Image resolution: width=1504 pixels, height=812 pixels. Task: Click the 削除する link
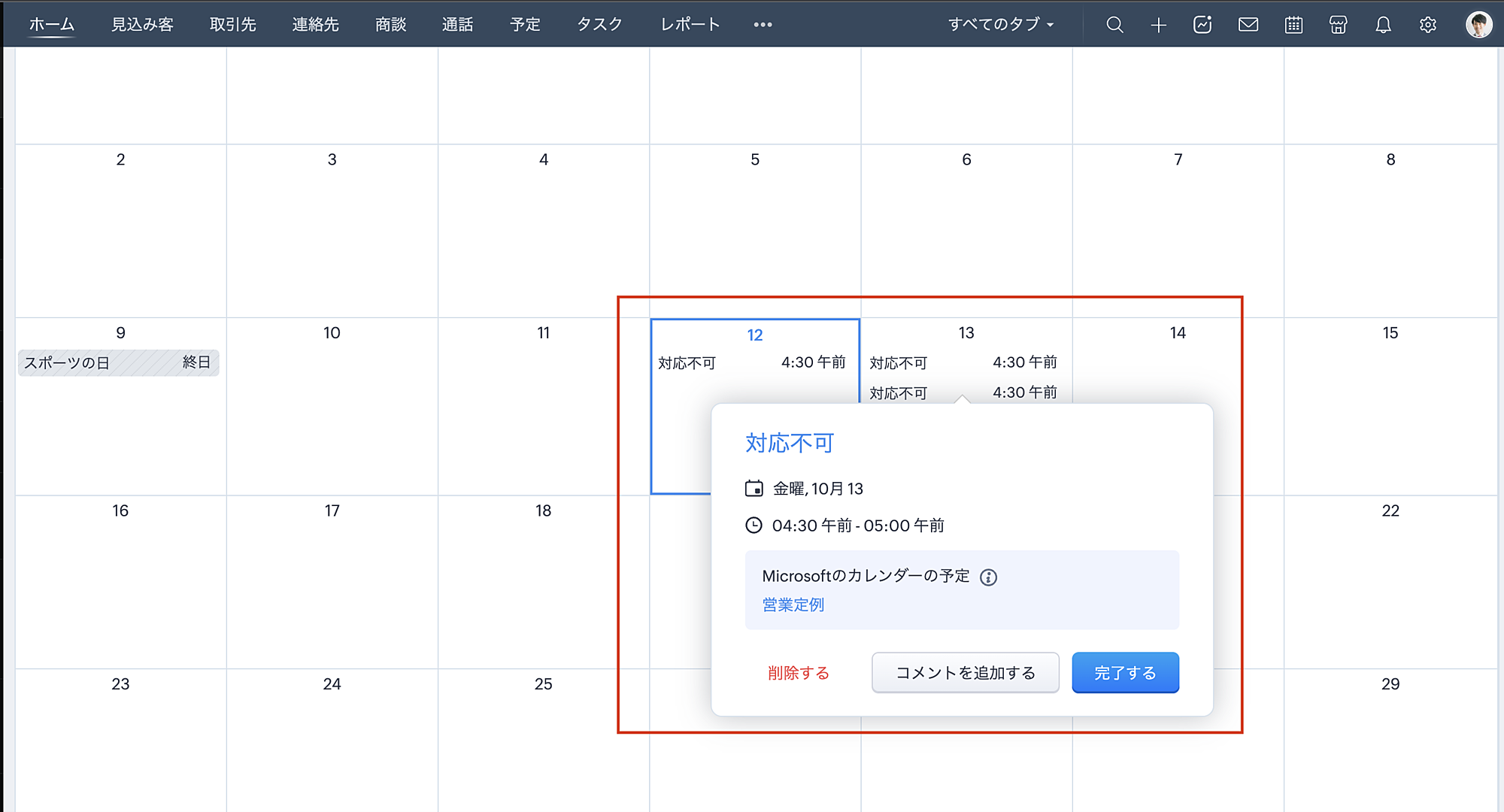point(798,673)
